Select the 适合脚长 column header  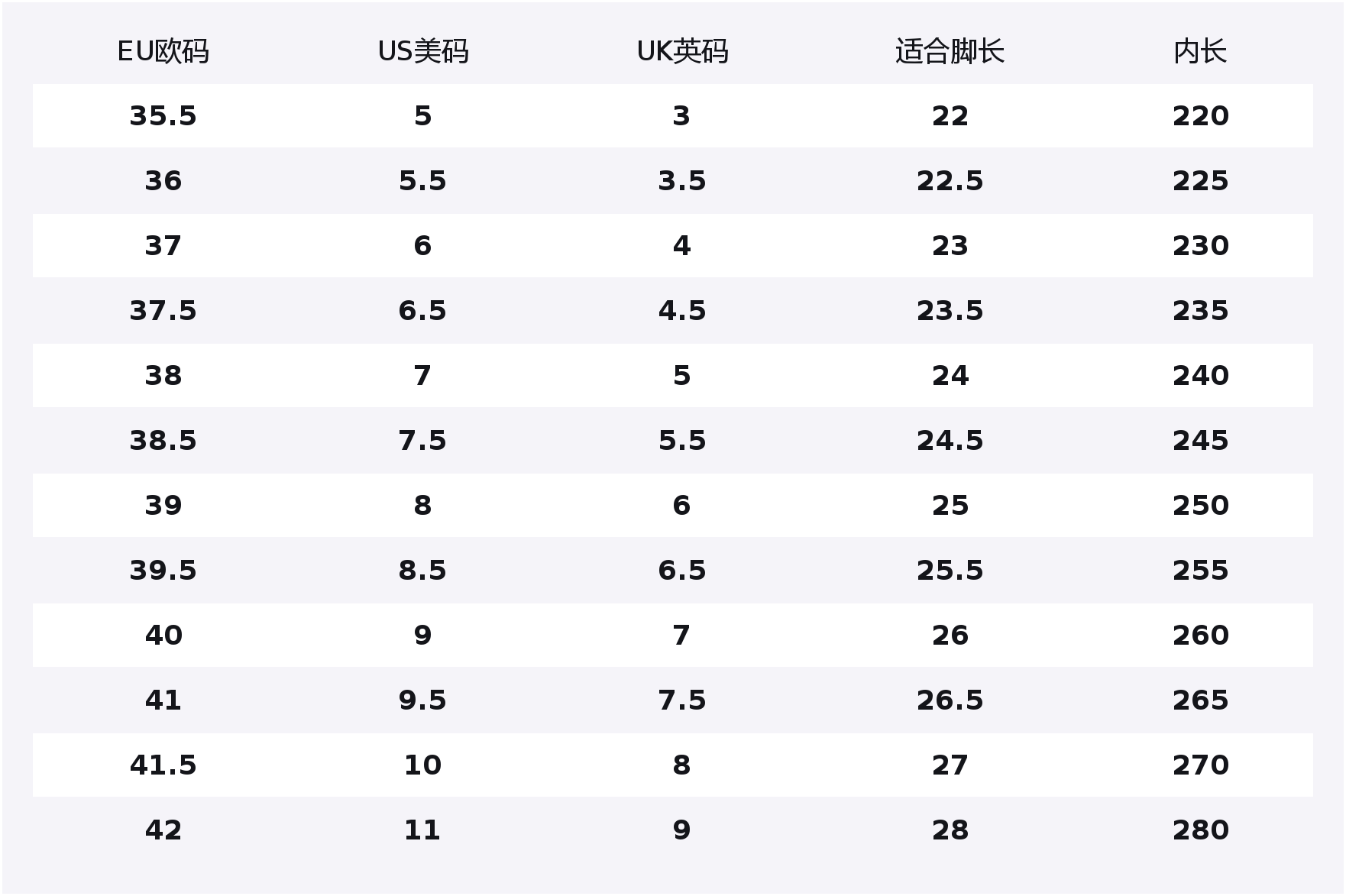pyautogui.click(x=950, y=52)
